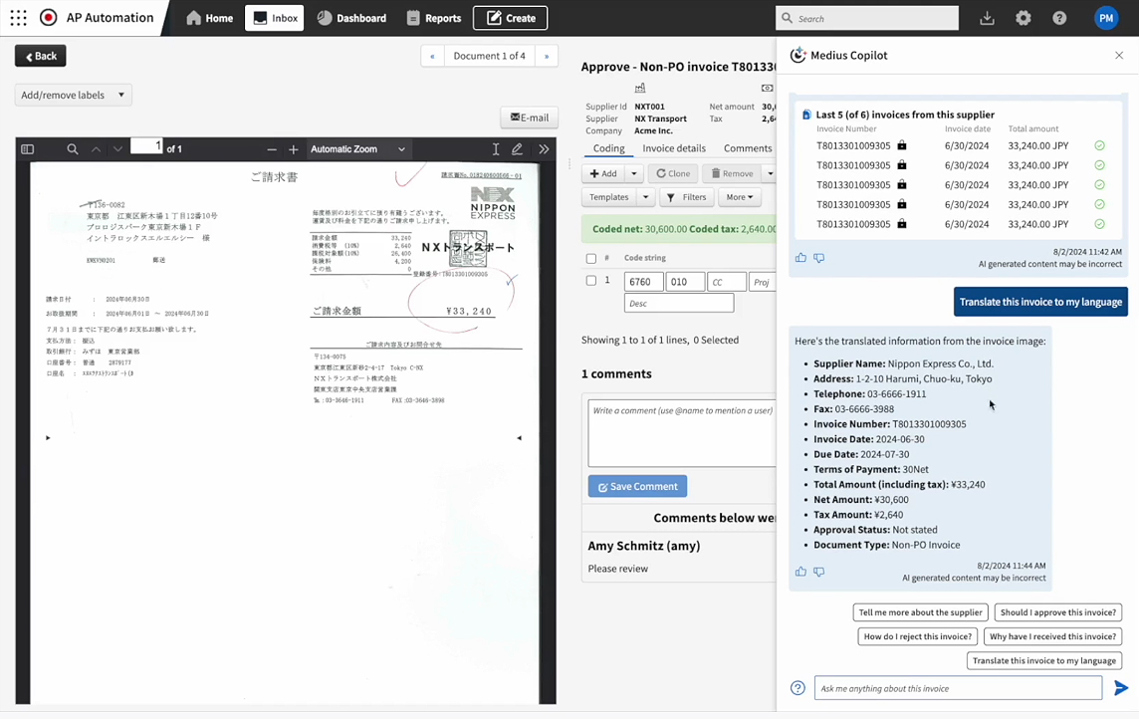Open the Automatic Zoom dropdown
The image size is (1139, 719).
point(357,149)
